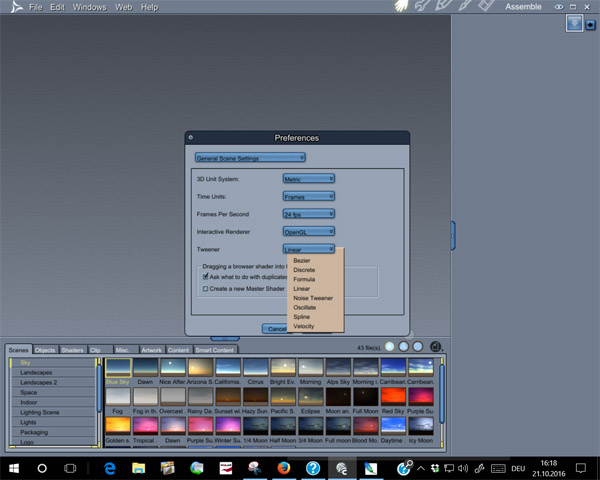Open the browser file menu icon beside size circles
This screenshot has height=480, width=600.
(435, 346)
